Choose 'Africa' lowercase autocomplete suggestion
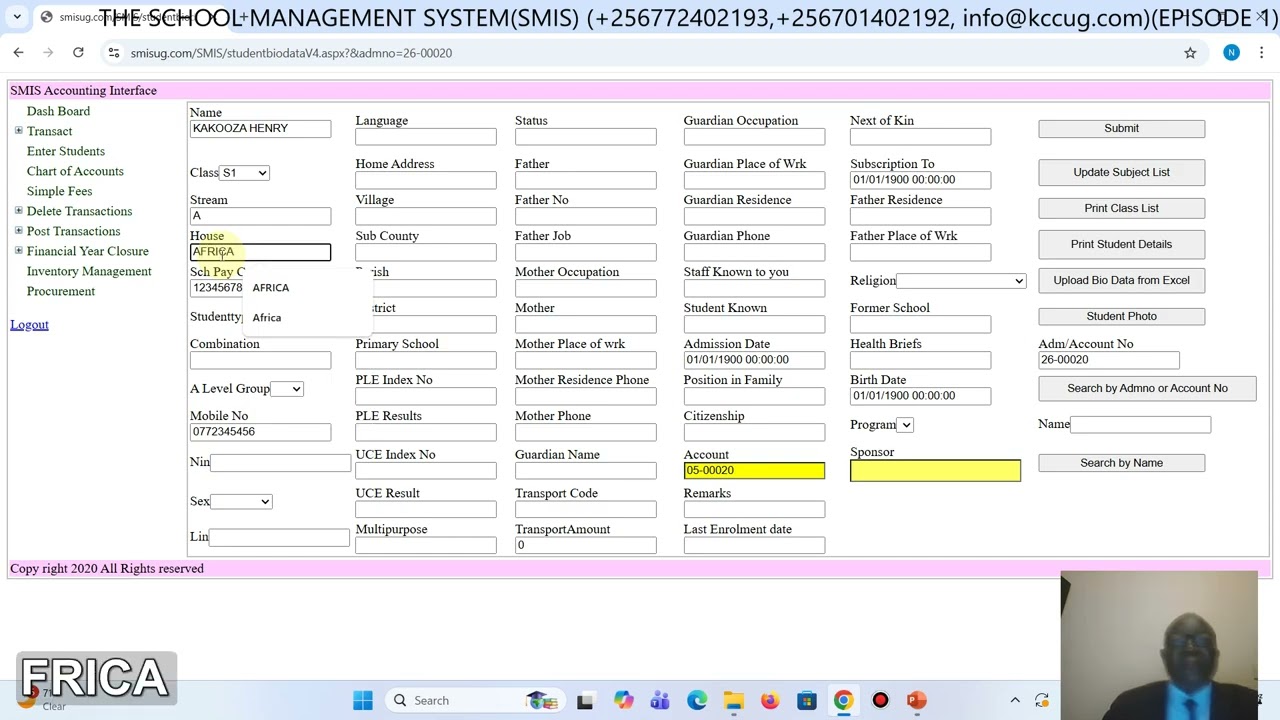This screenshot has width=1280, height=720. point(267,317)
